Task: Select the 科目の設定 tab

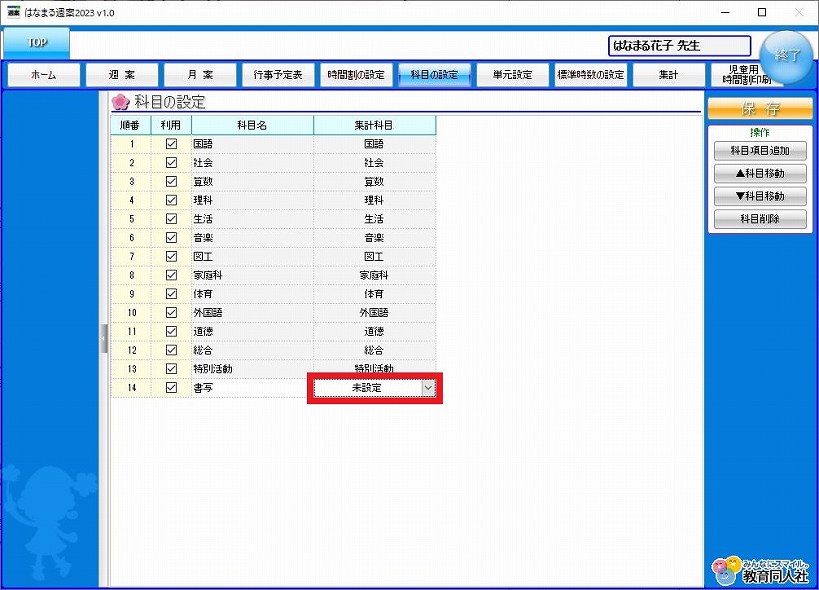Action: (434, 75)
